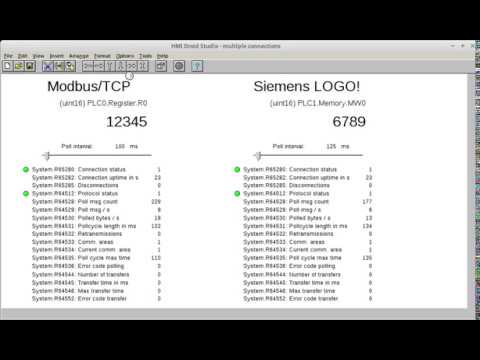The width and height of the screenshot is (480, 360).
Task: Click Poll msg count row under Siemens LOGO!
Action: click(308, 202)
